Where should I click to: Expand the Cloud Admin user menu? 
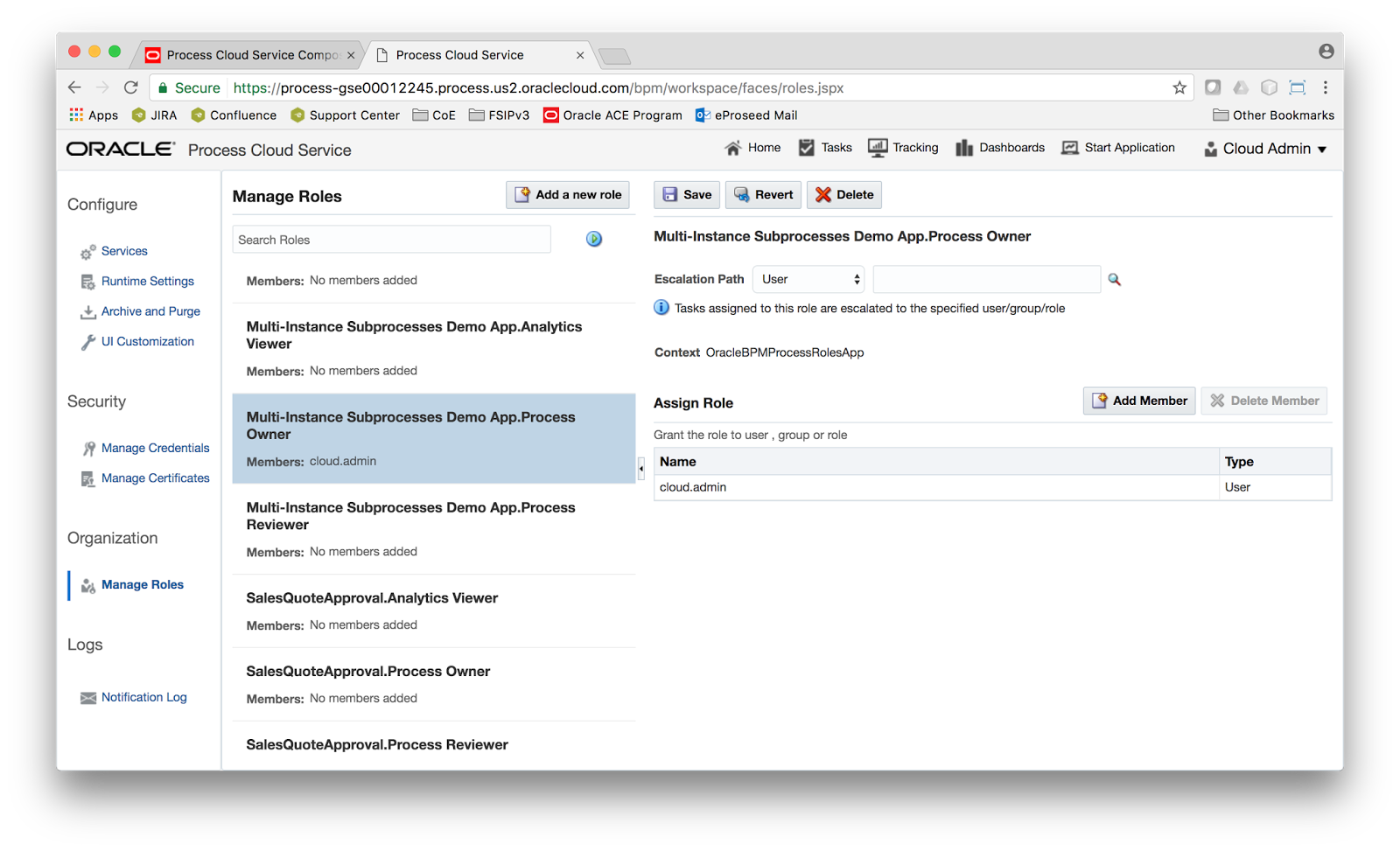[1266, 149]
